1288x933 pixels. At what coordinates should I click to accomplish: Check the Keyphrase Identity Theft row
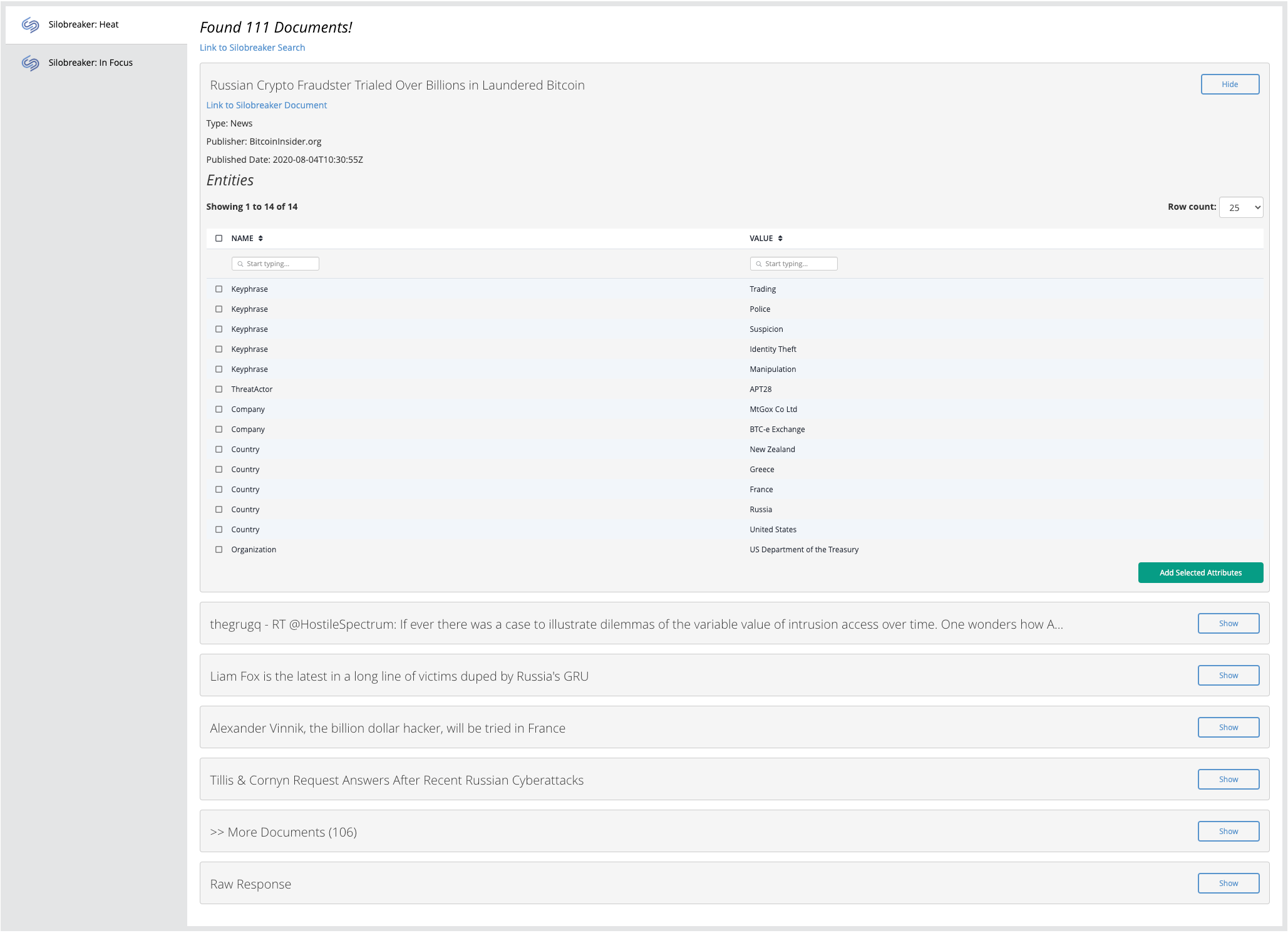219,349
